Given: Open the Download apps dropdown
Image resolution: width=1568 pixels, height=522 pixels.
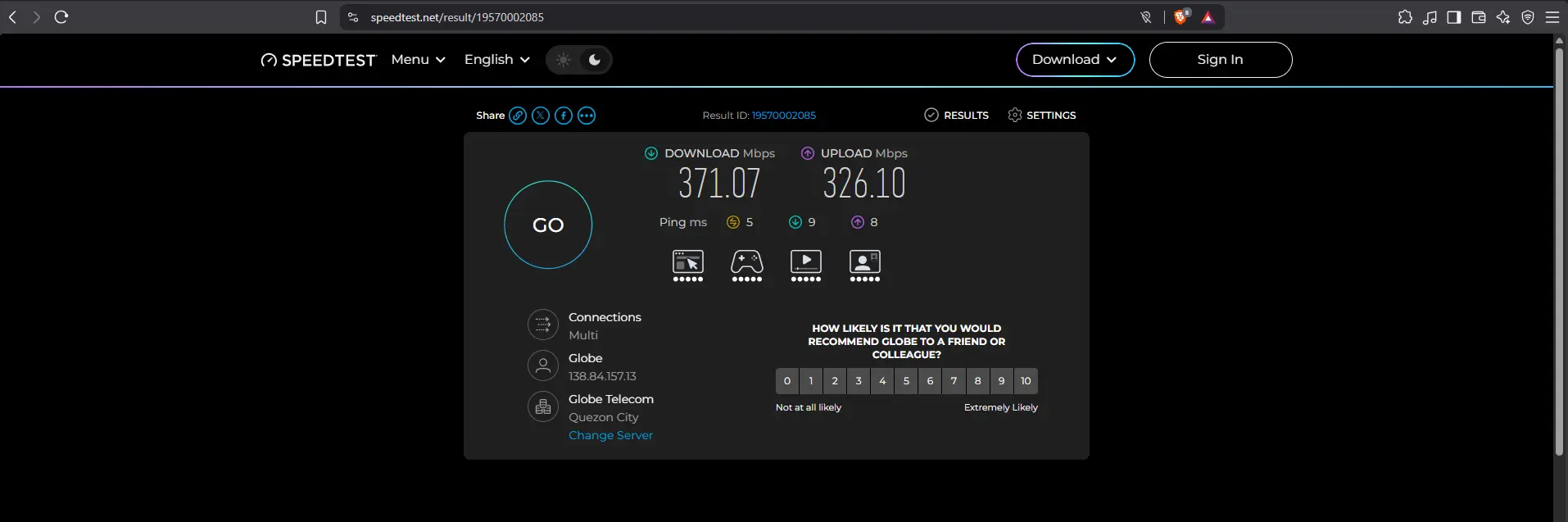Looking at the screenshot, I should tap(1076, 60).
